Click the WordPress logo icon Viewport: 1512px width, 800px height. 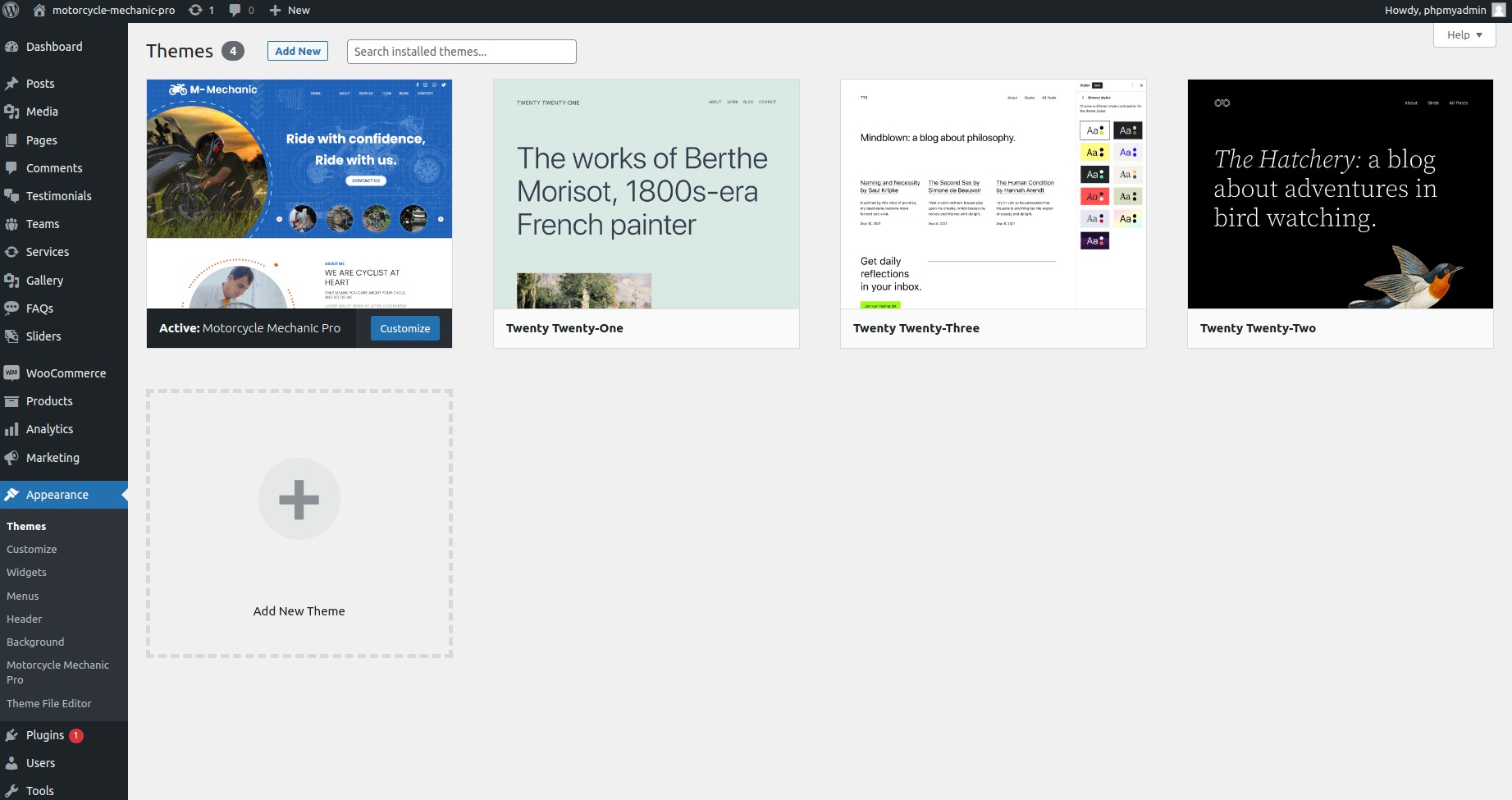11,11
